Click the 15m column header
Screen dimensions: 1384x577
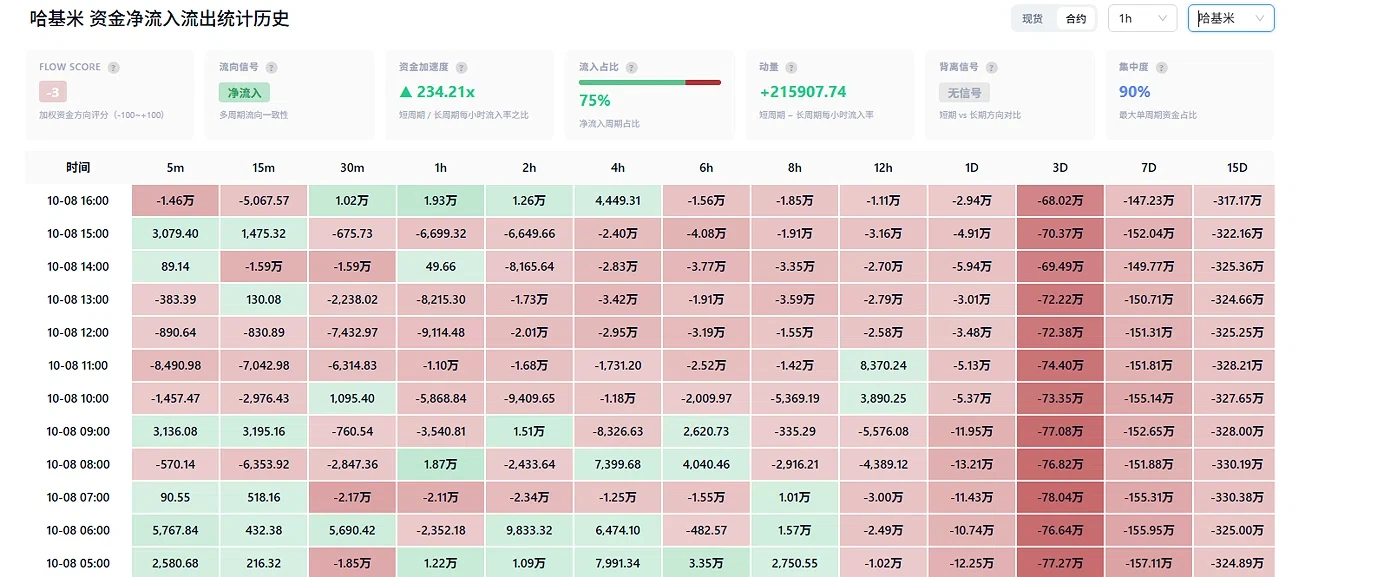click(264, 168)
